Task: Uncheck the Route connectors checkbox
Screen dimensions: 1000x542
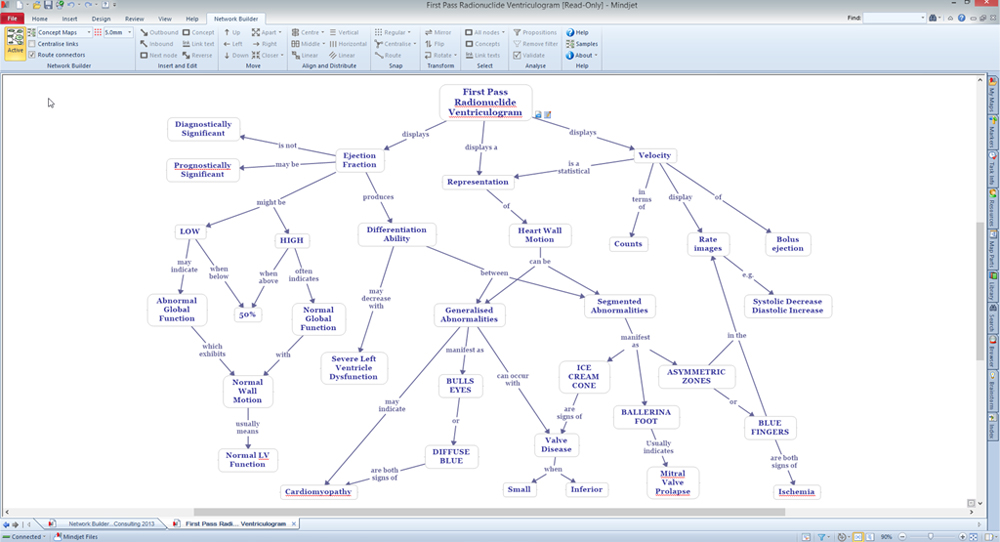Action: click(32, 55)
